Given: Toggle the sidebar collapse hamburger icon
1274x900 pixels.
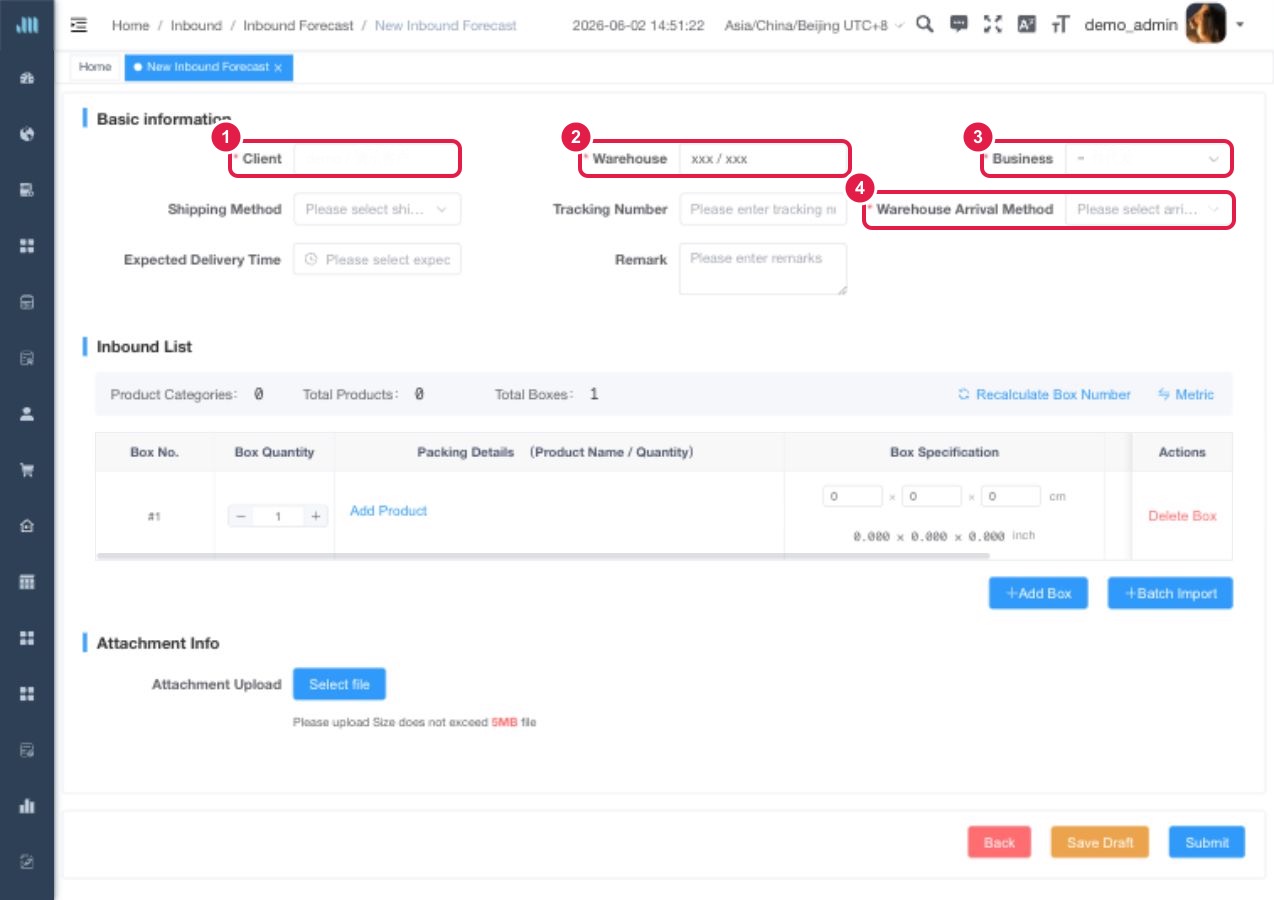Looking at the screenshot, I should pyautogui.click(x=79, y=25).
